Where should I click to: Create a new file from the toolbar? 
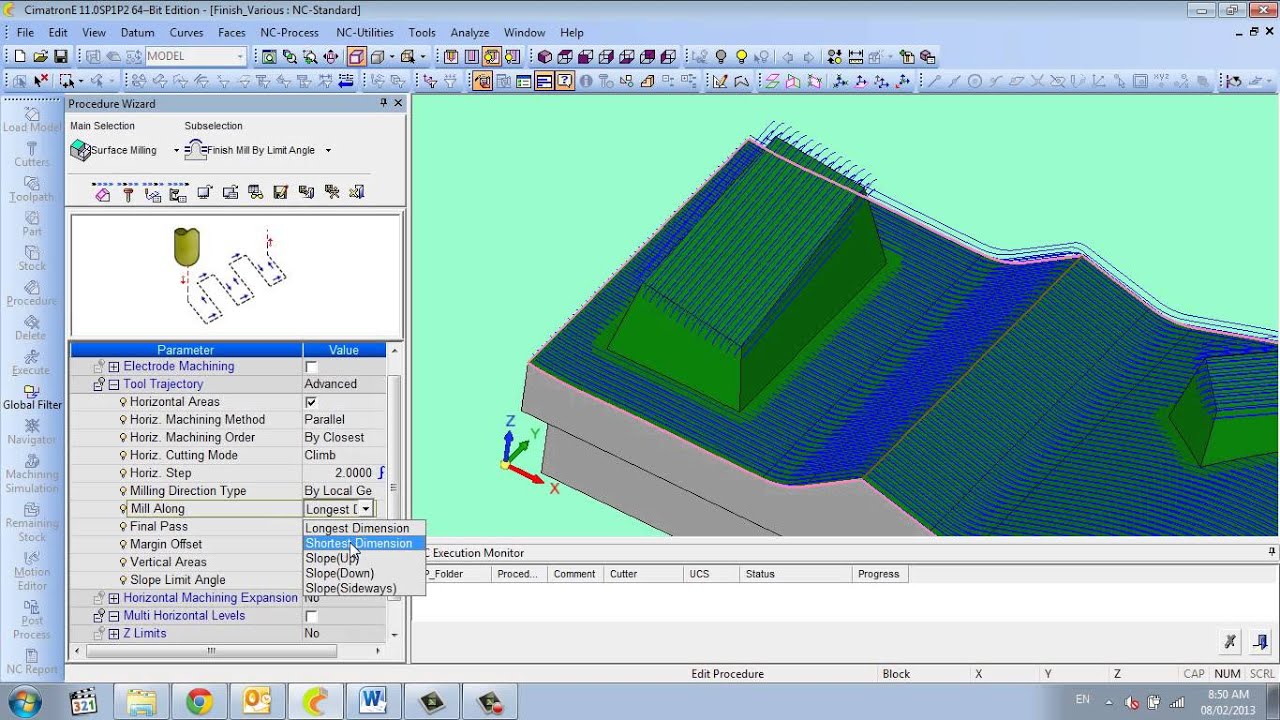20,57
